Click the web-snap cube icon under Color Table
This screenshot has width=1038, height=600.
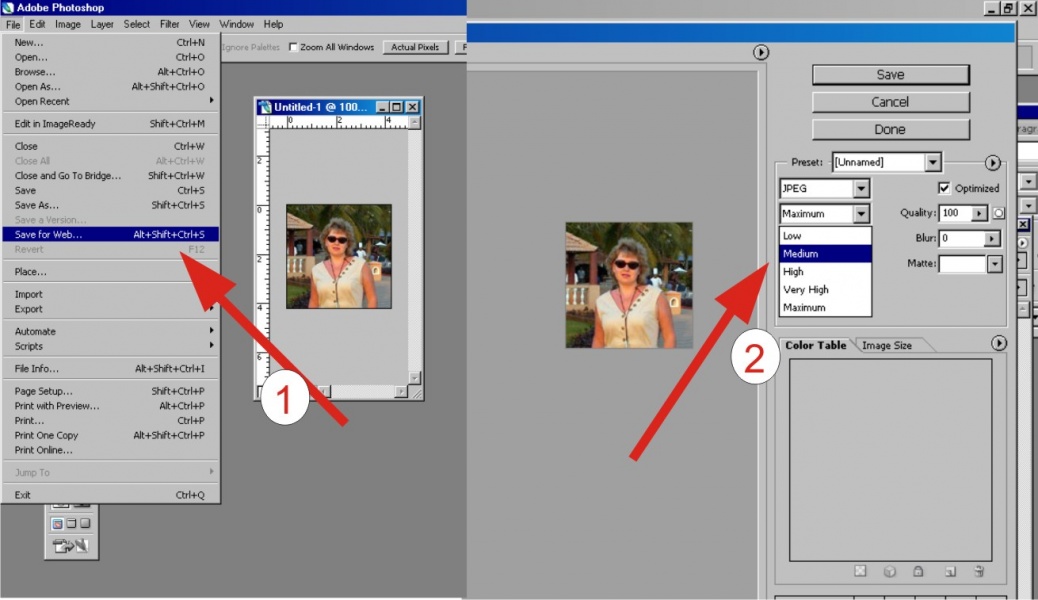click(x=889, y=571)
